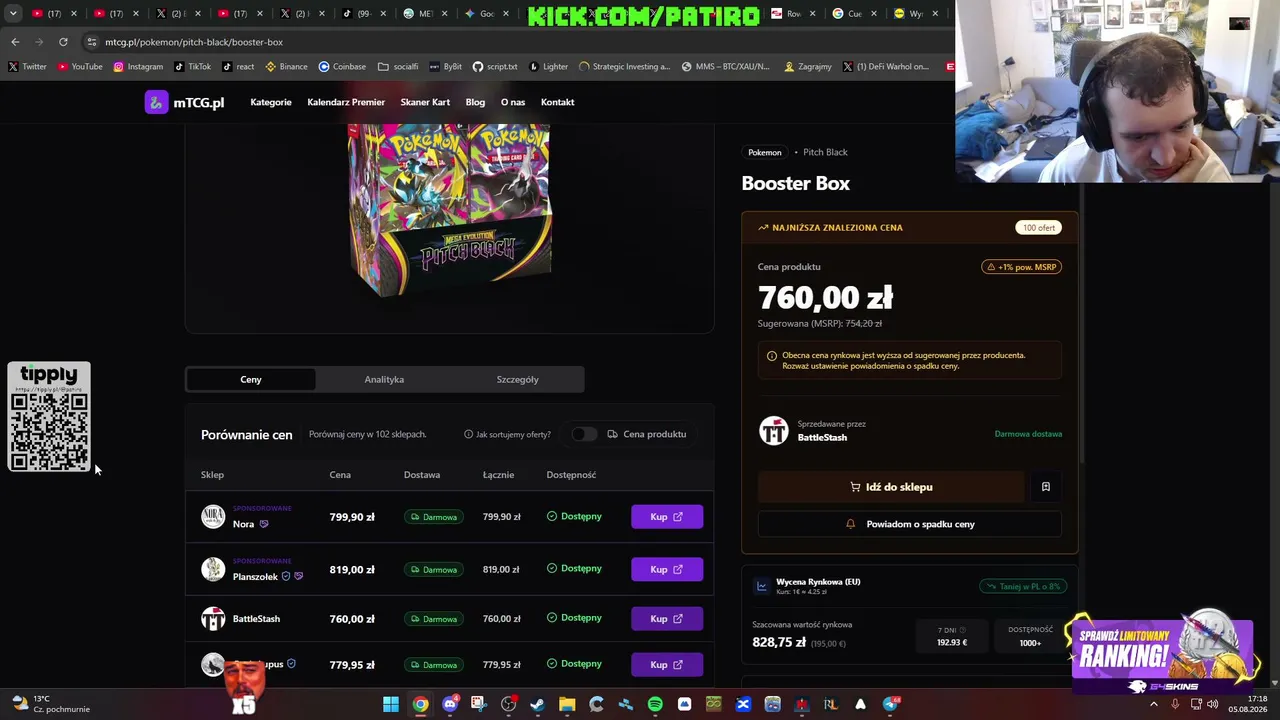Click the Tipply QR code widget
This screenshot has width=1280, height=720.
[x=49, y=417]
